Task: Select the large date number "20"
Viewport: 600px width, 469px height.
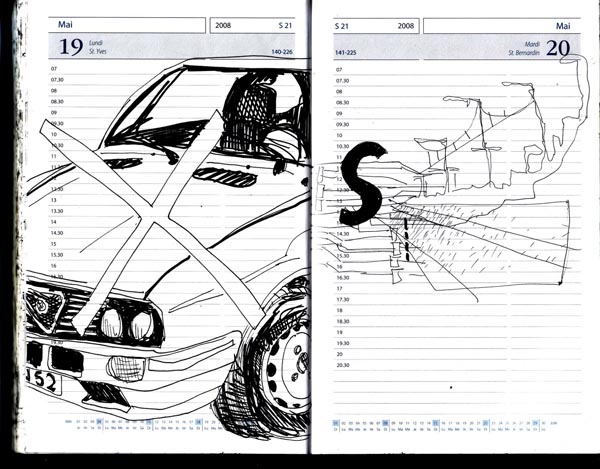Action: pyautogui.click(x=558, y=48)
